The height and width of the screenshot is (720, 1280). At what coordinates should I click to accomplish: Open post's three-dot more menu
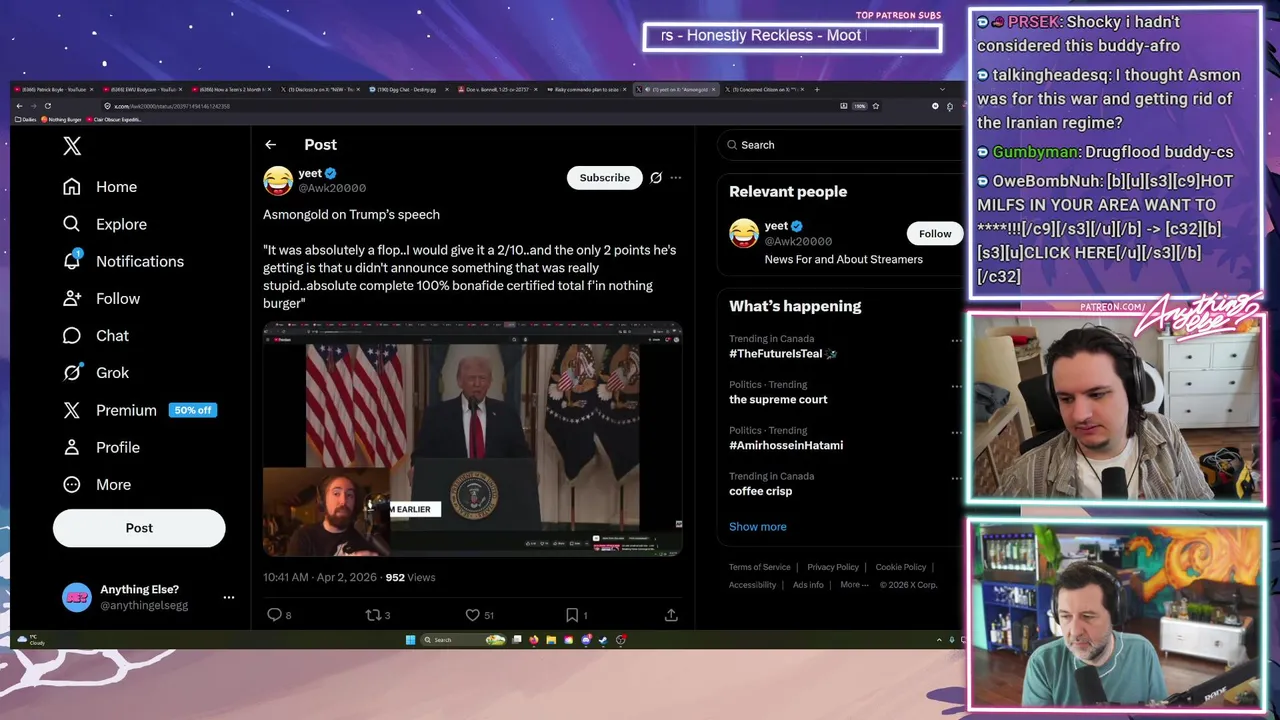(676, 177)
